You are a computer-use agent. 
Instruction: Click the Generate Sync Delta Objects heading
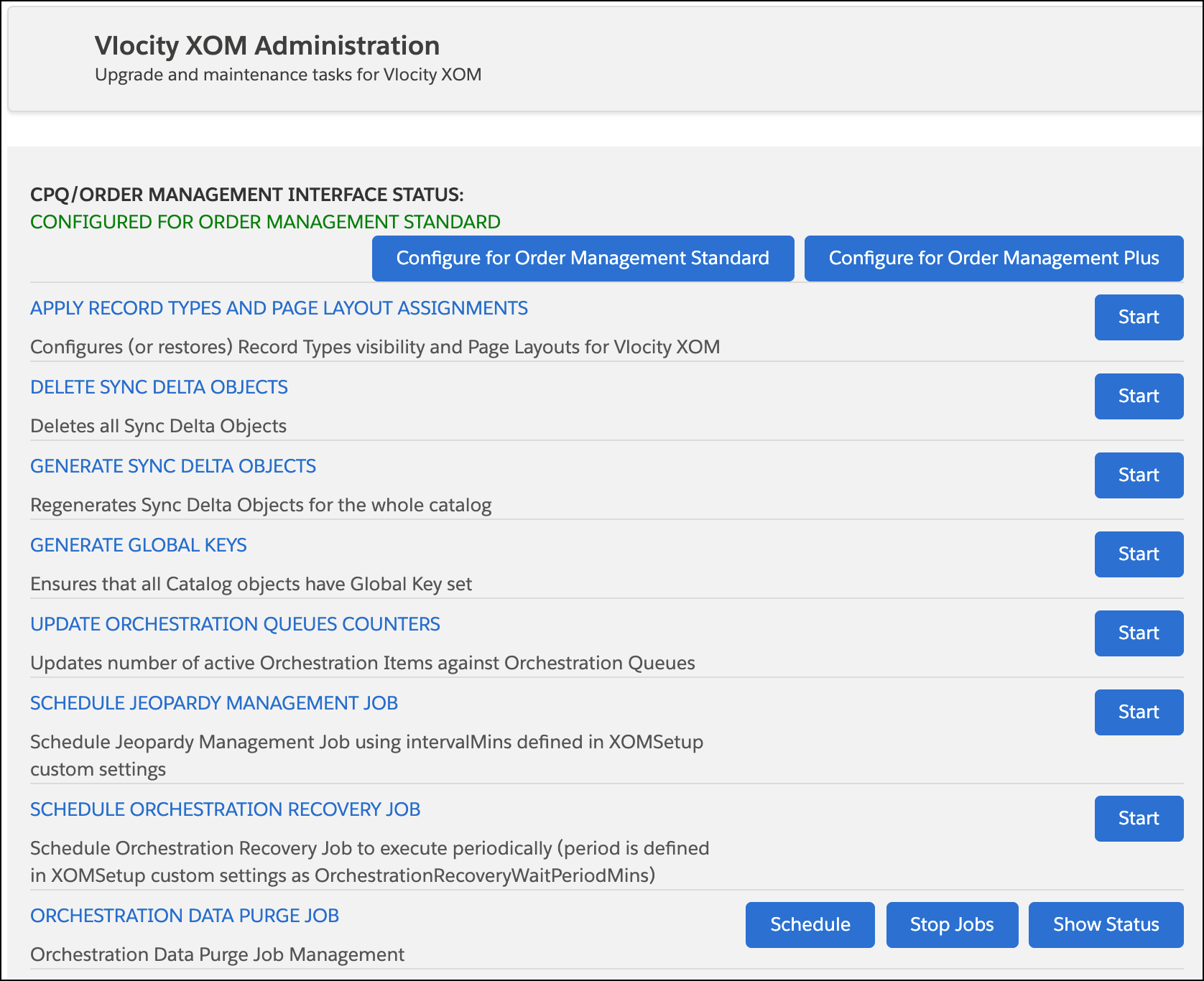173,466
